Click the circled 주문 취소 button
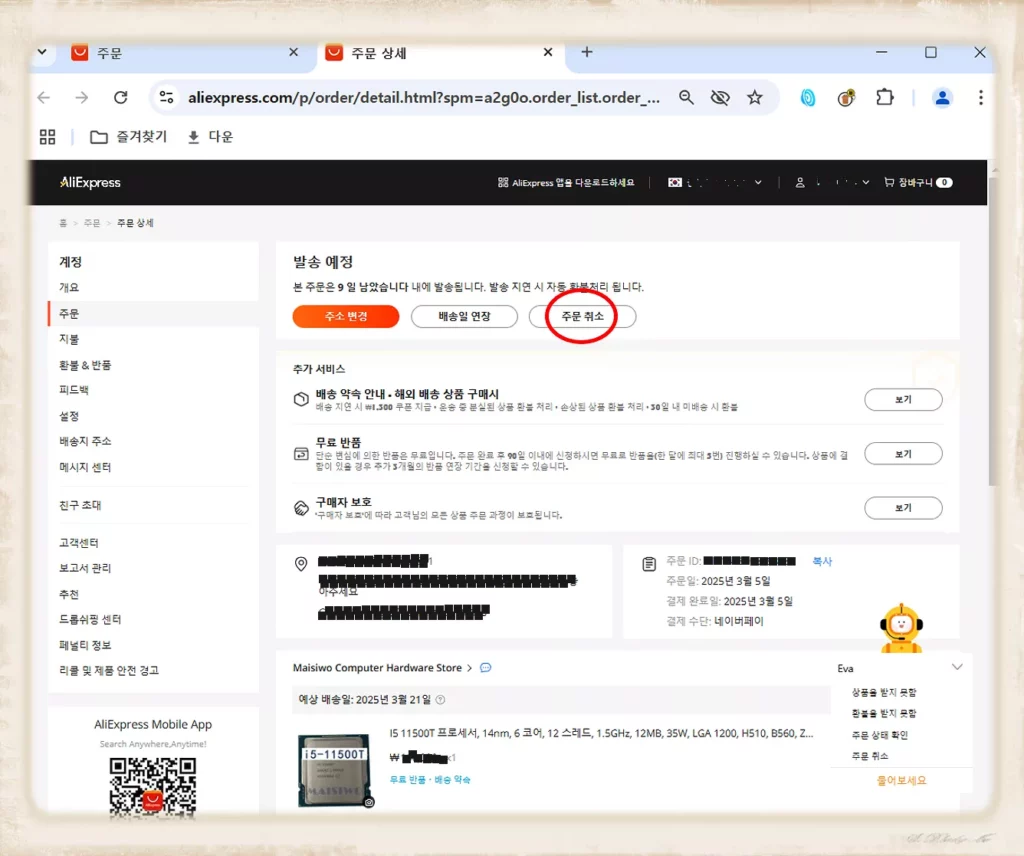 (x=582, y=316)
